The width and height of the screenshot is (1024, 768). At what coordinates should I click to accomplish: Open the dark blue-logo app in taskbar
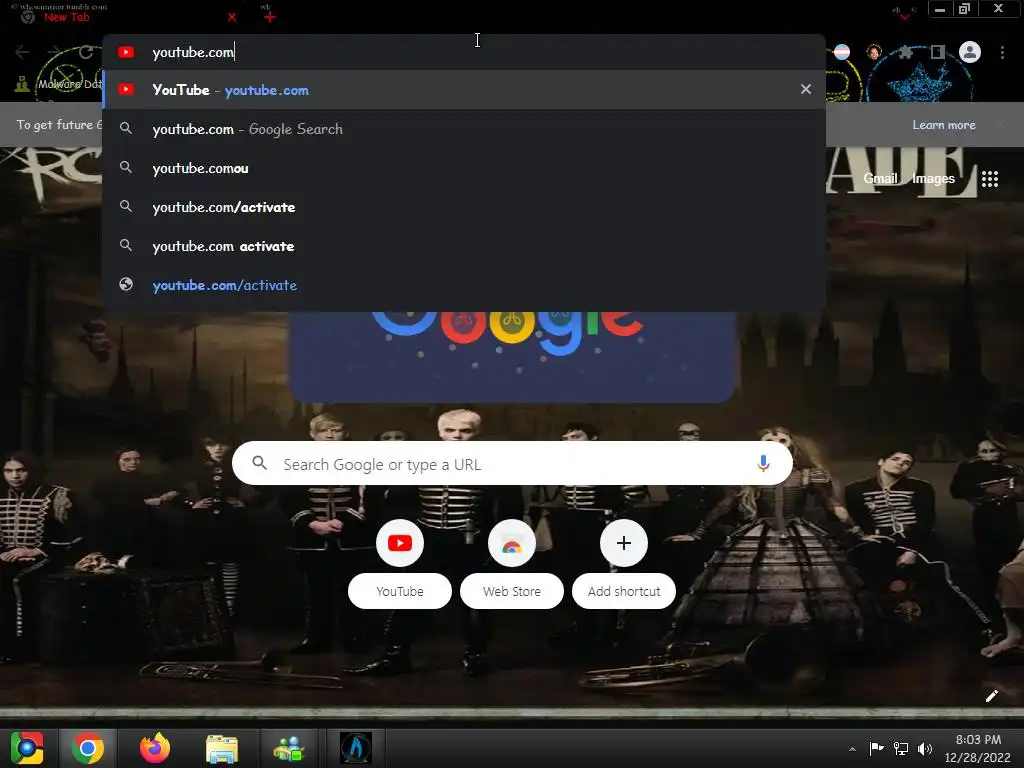(356, 748)
